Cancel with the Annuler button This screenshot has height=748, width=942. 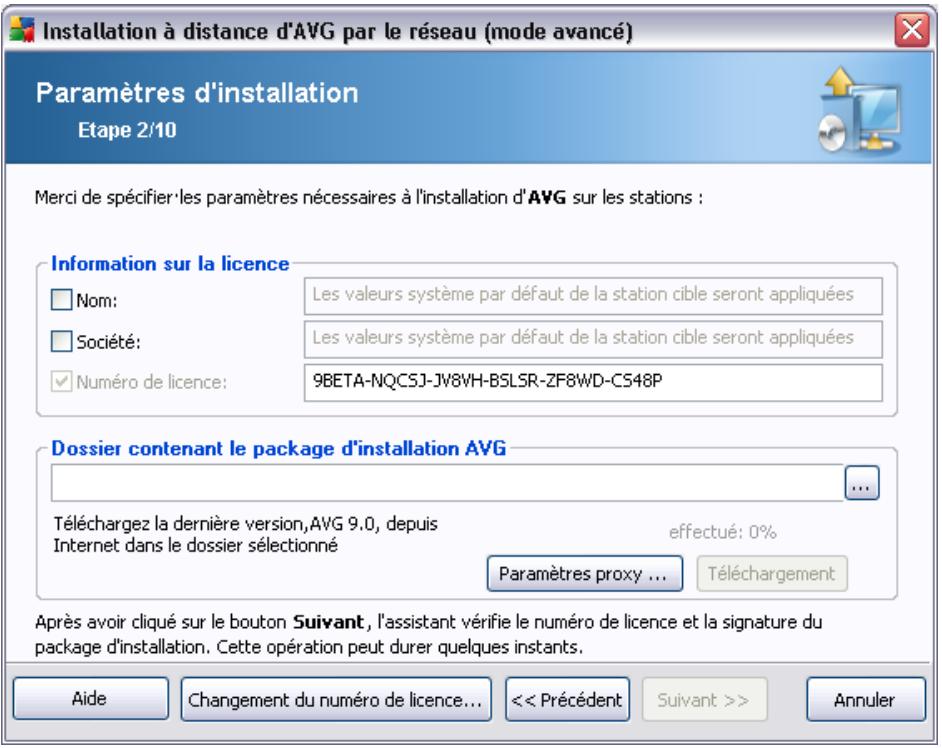click(865, 699)
